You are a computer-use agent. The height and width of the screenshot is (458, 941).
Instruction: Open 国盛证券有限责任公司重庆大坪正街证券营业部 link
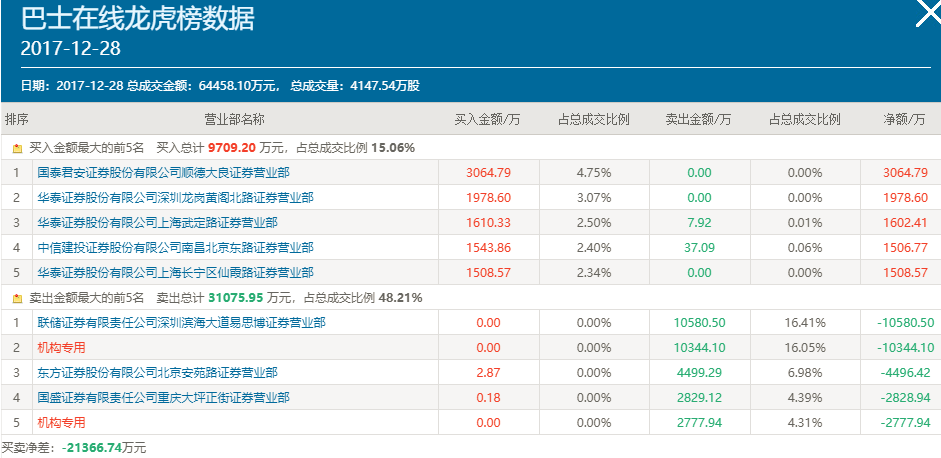tap(163, 398)
